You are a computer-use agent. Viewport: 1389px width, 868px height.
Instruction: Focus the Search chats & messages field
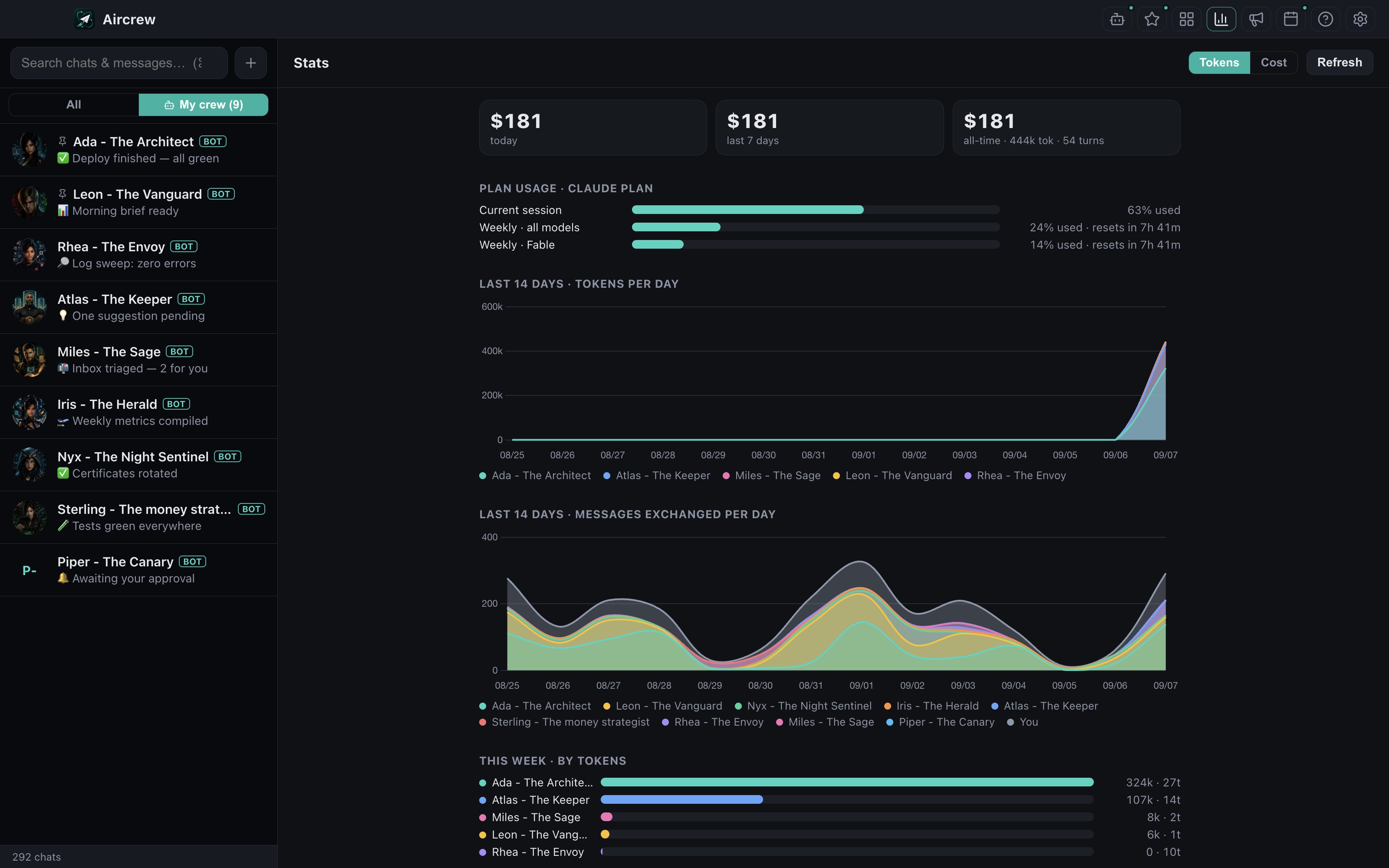[x=119, y=62]
